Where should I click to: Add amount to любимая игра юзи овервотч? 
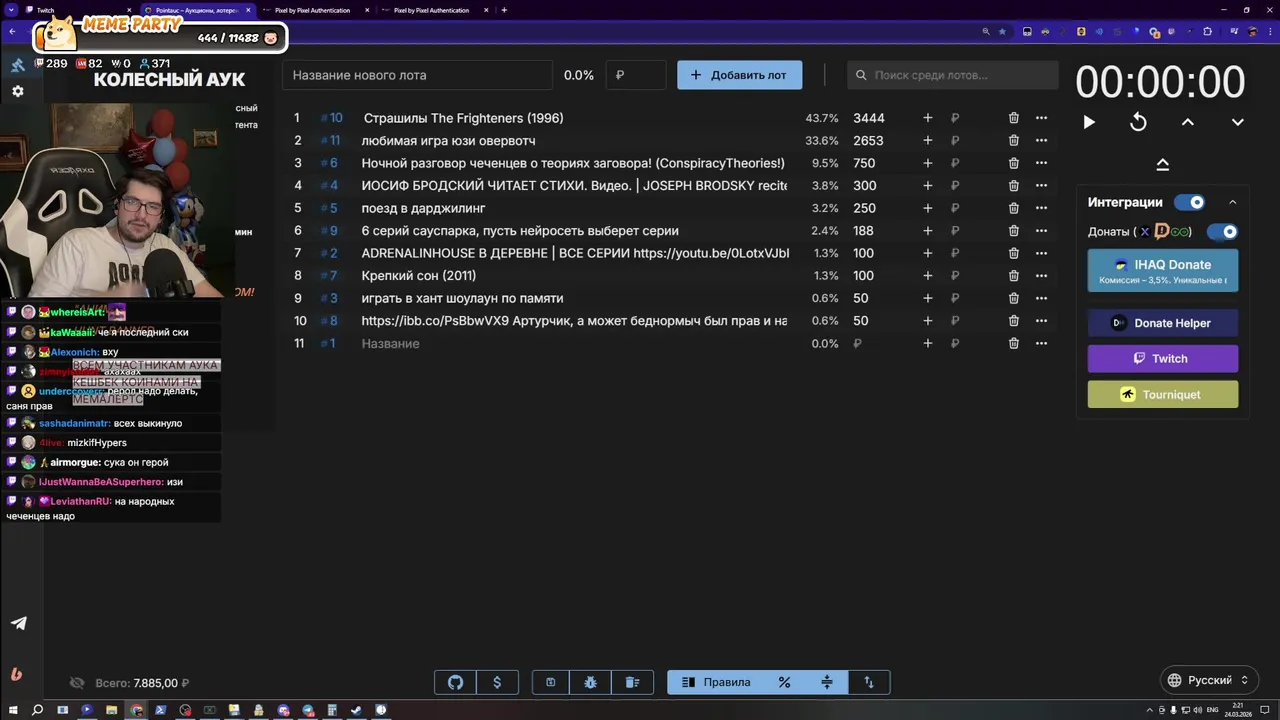[928, 141]
